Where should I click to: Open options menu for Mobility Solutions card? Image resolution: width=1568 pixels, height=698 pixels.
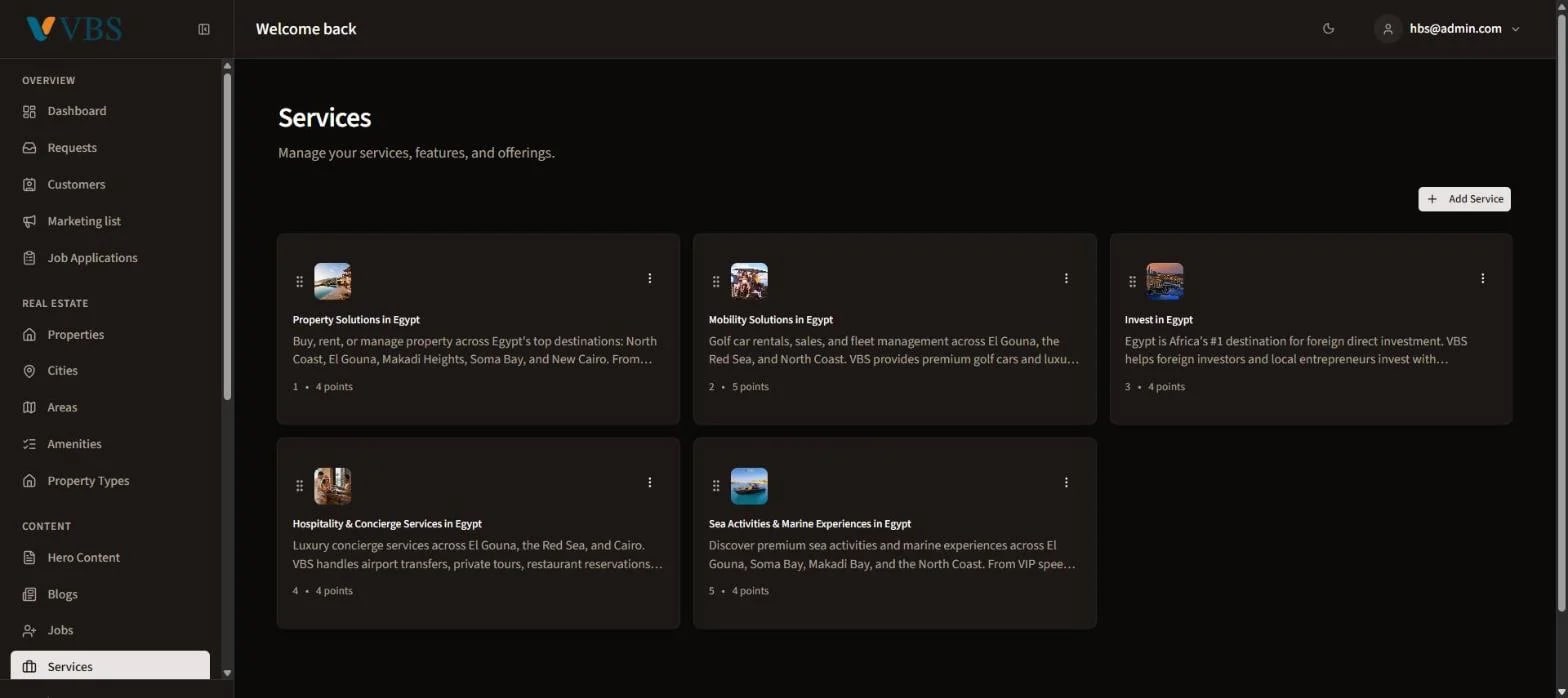tap(1066, 278)
